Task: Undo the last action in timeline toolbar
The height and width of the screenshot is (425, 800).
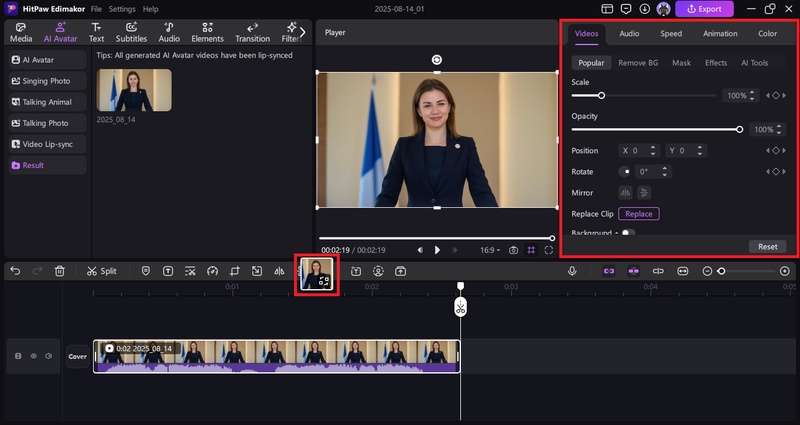Action: (x=15, y=271)
